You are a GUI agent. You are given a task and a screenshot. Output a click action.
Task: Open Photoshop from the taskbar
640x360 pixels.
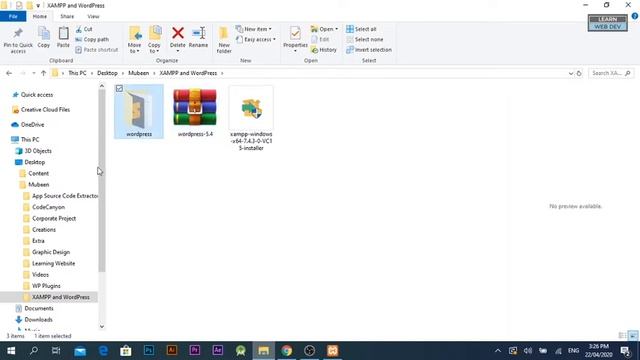pyautogui.click(x=149, y=351)
